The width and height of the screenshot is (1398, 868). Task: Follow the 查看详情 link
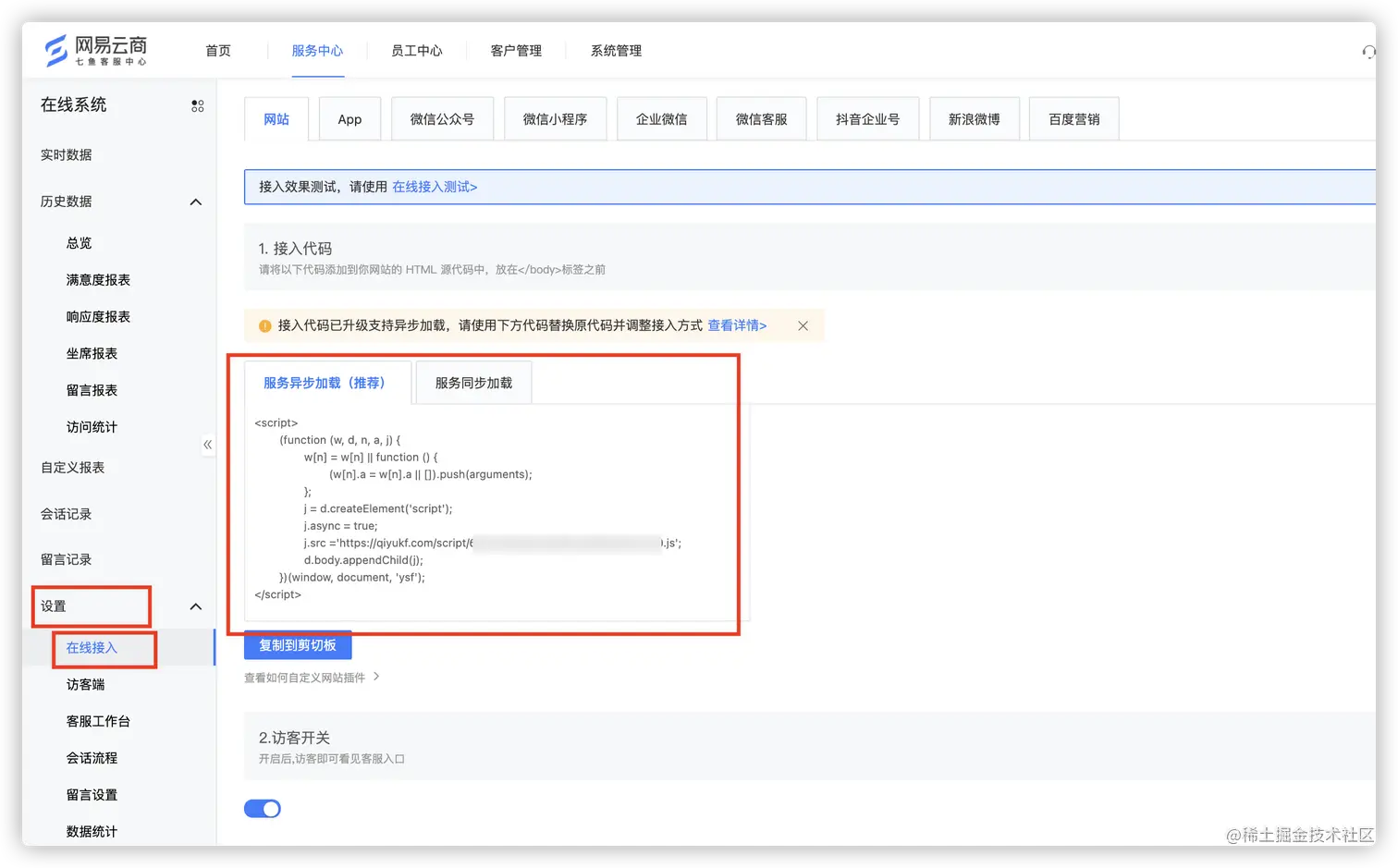737,325
